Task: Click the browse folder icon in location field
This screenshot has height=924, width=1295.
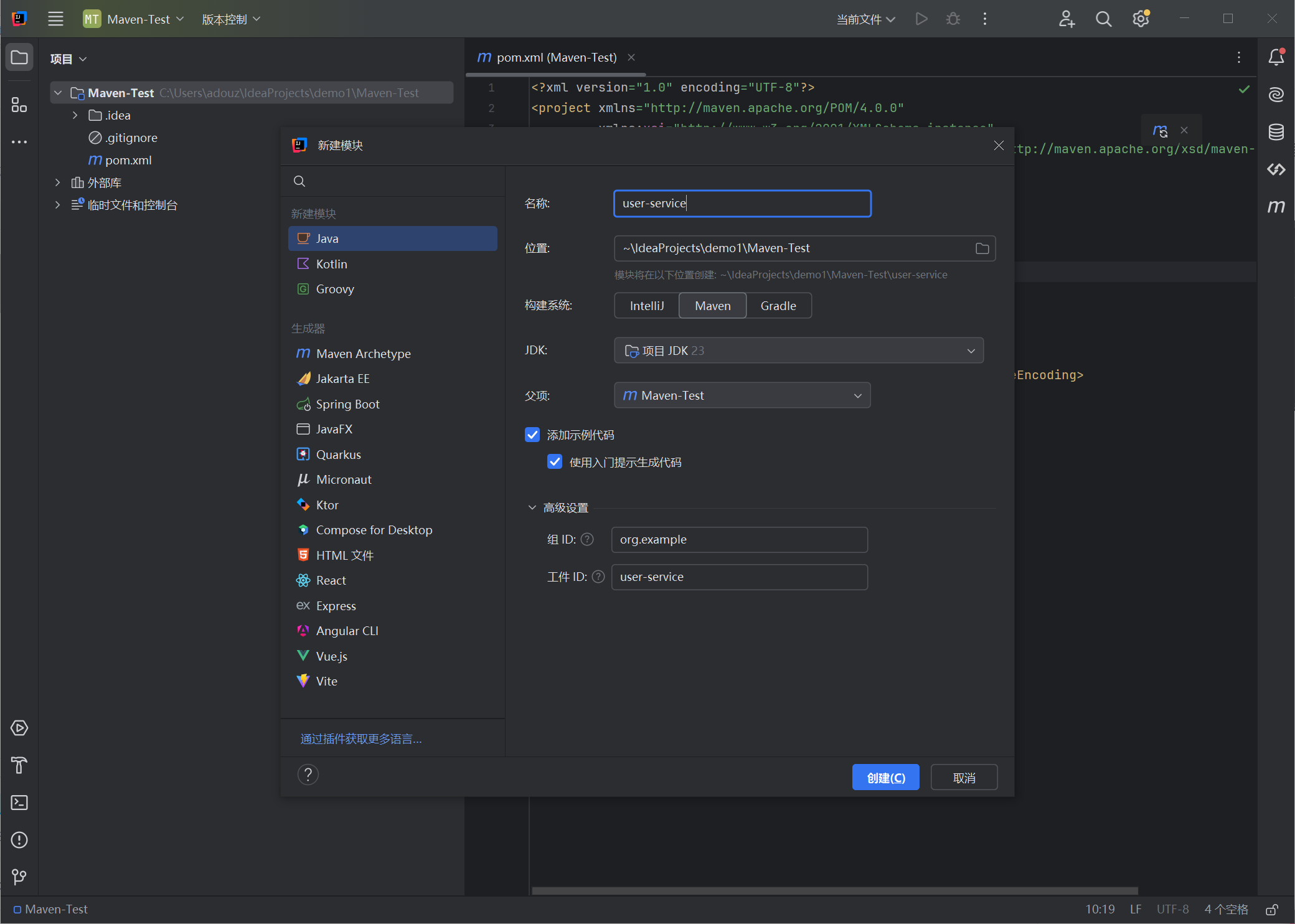Action: (982, 248)
